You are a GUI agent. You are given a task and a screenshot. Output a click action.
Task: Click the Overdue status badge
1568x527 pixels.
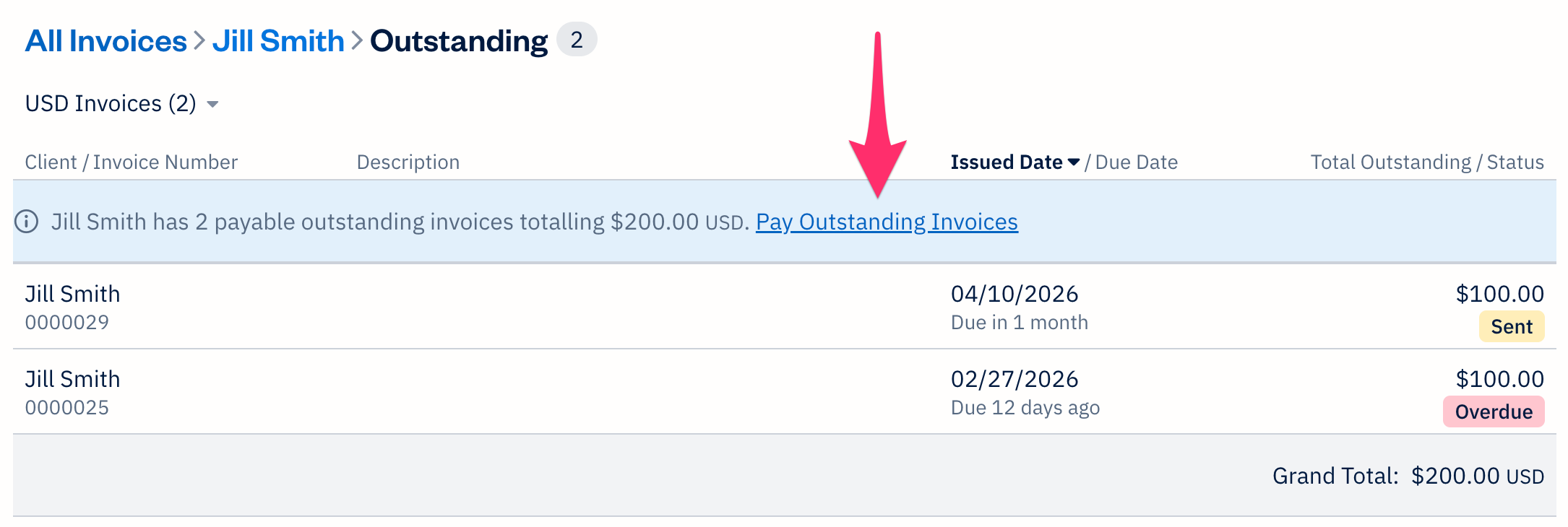1494,411
